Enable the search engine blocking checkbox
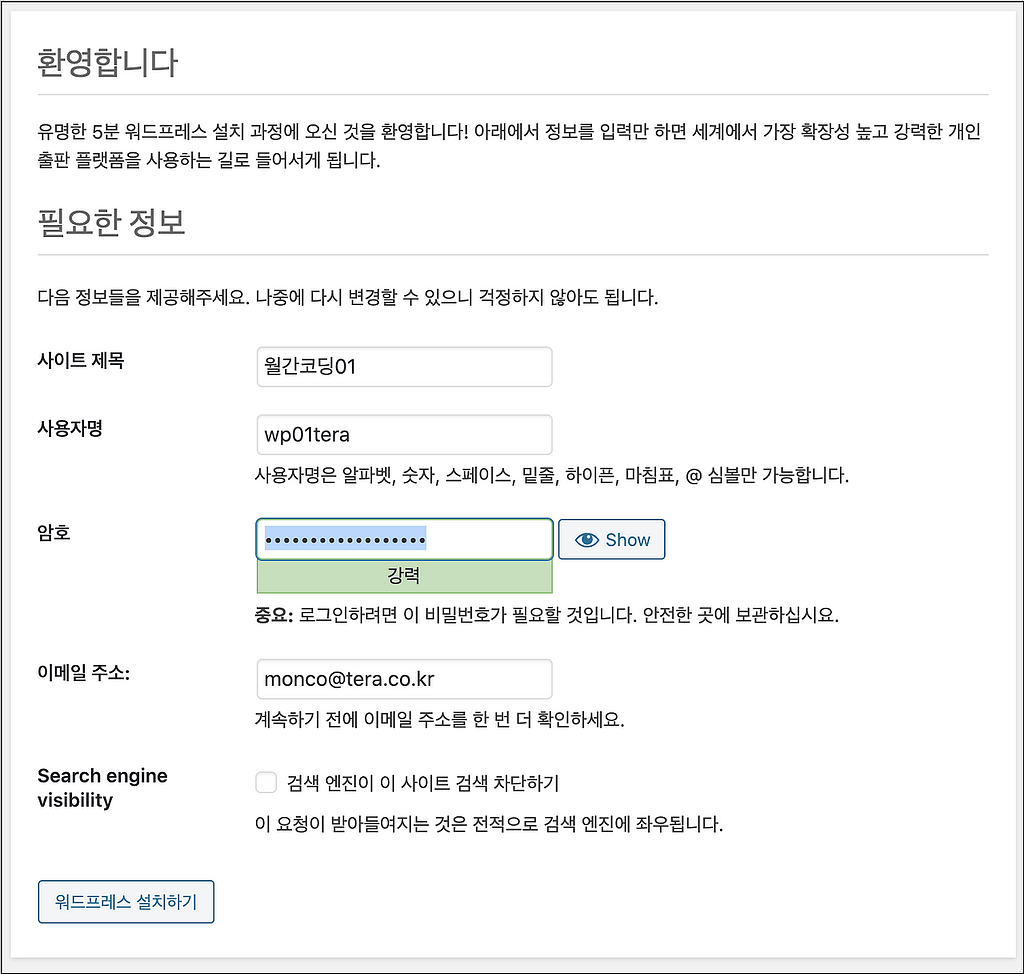The width and height of the screenshot is (1024, 974). point(266,782)
